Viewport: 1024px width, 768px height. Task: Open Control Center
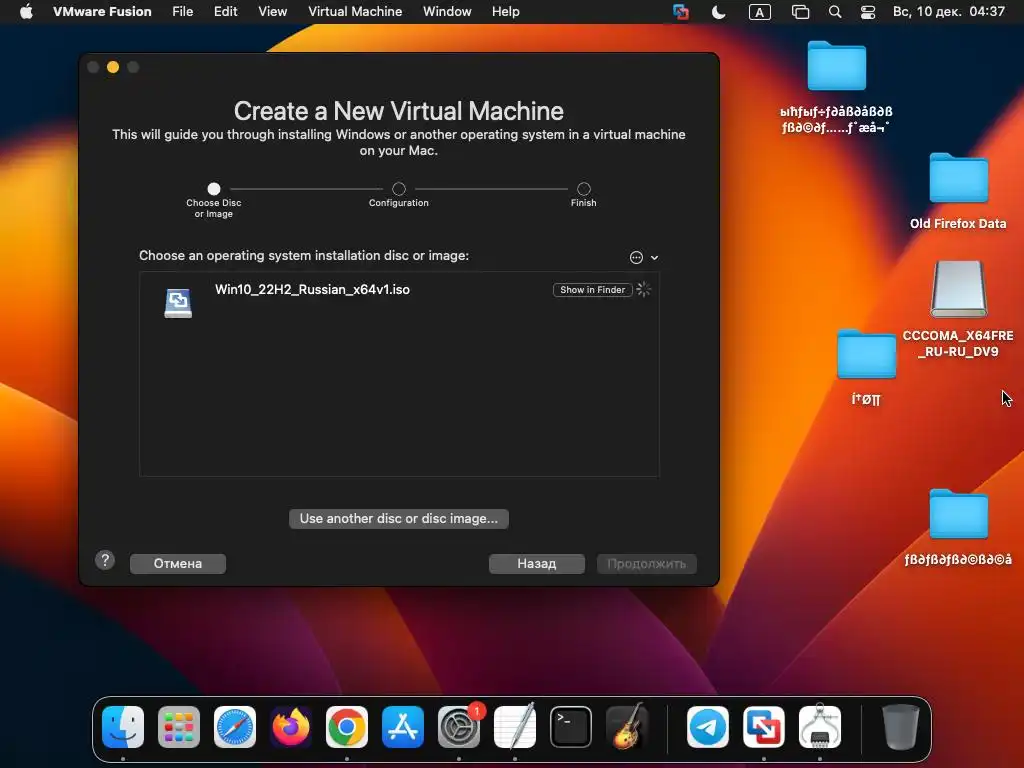(868, 12)
